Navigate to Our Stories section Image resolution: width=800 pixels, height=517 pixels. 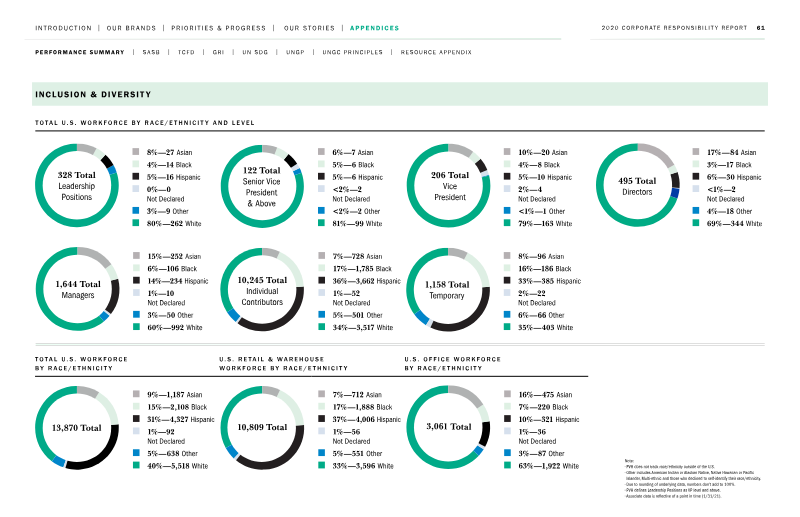click(x=309, y=28)
